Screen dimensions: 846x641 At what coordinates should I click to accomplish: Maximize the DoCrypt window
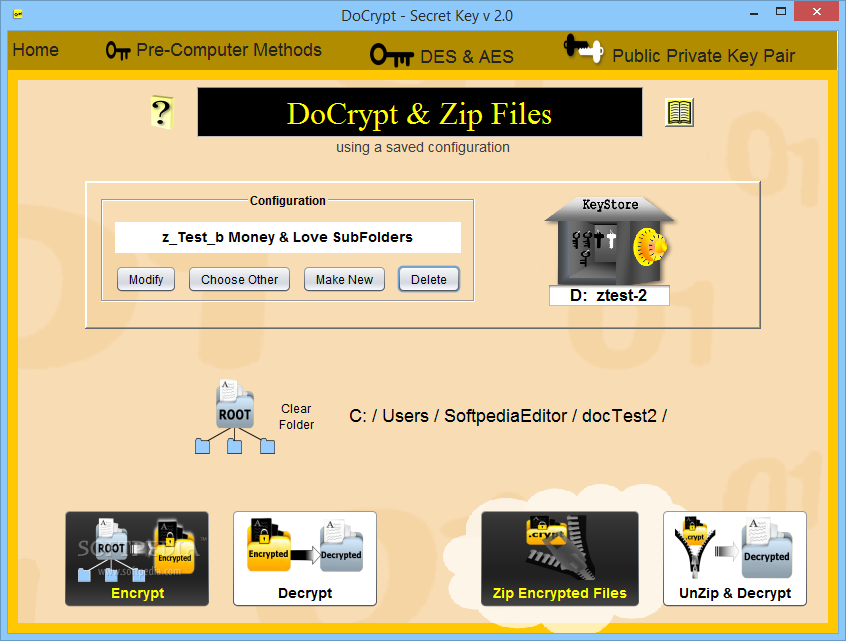tap(781, 12)
